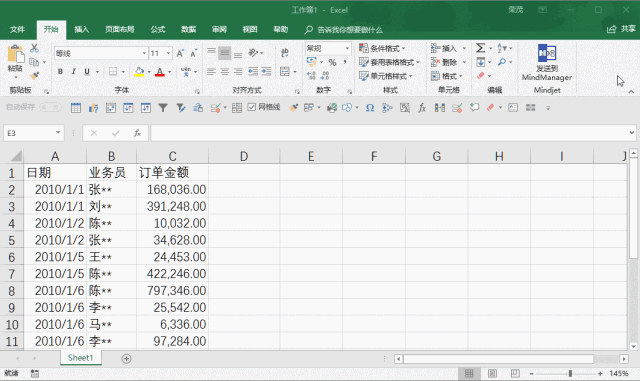This screenshot has width=640, height=381.
Task: Switch to the Page Layout tab
Action: coord(120,29)
